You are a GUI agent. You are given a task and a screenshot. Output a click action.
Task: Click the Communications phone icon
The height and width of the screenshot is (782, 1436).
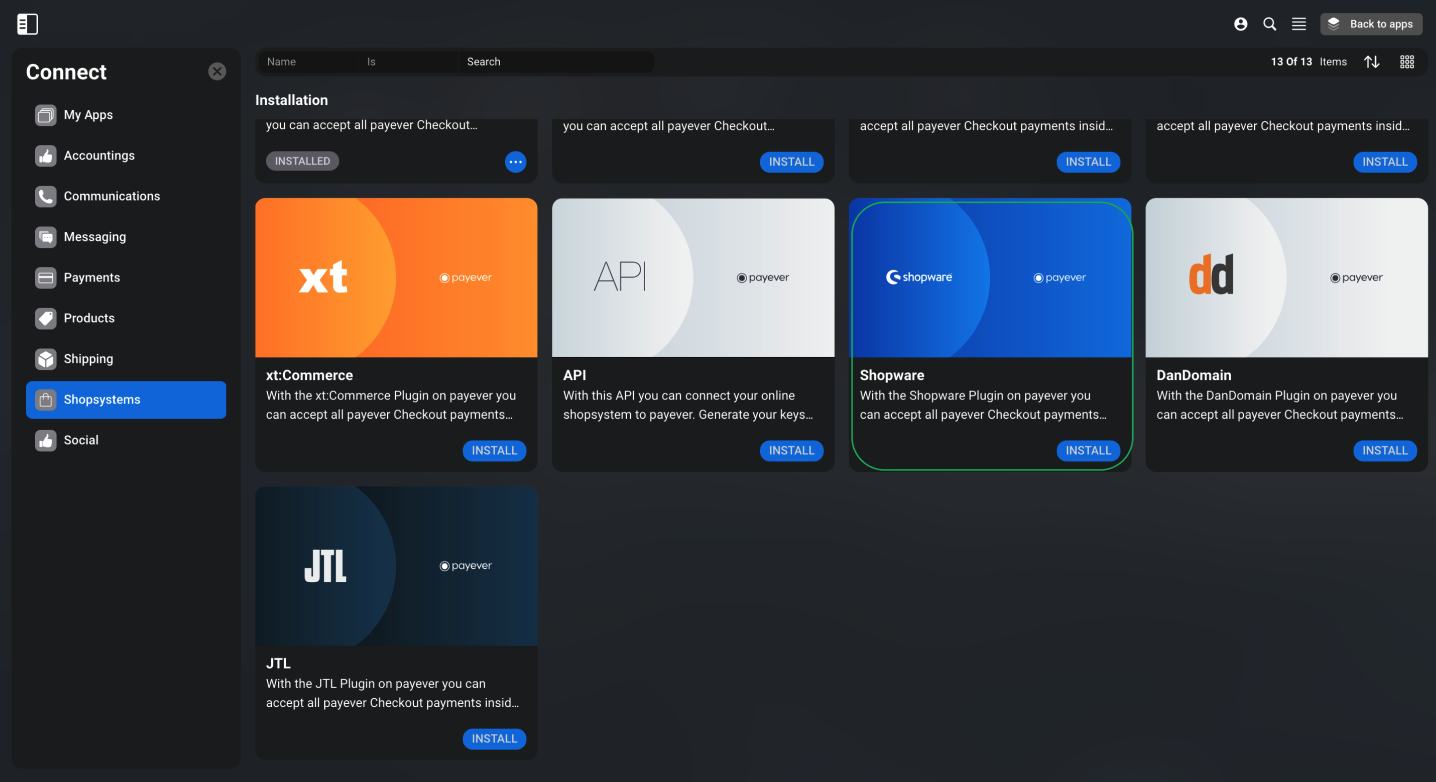[45, 196]
